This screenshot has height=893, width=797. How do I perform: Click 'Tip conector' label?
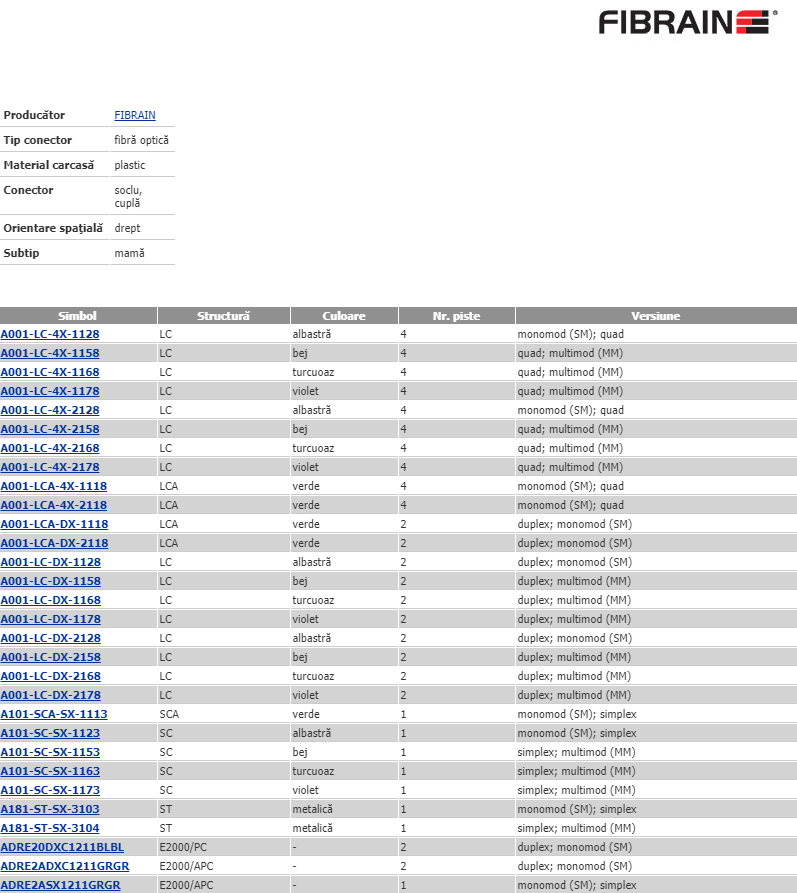[x=38, y=140]
